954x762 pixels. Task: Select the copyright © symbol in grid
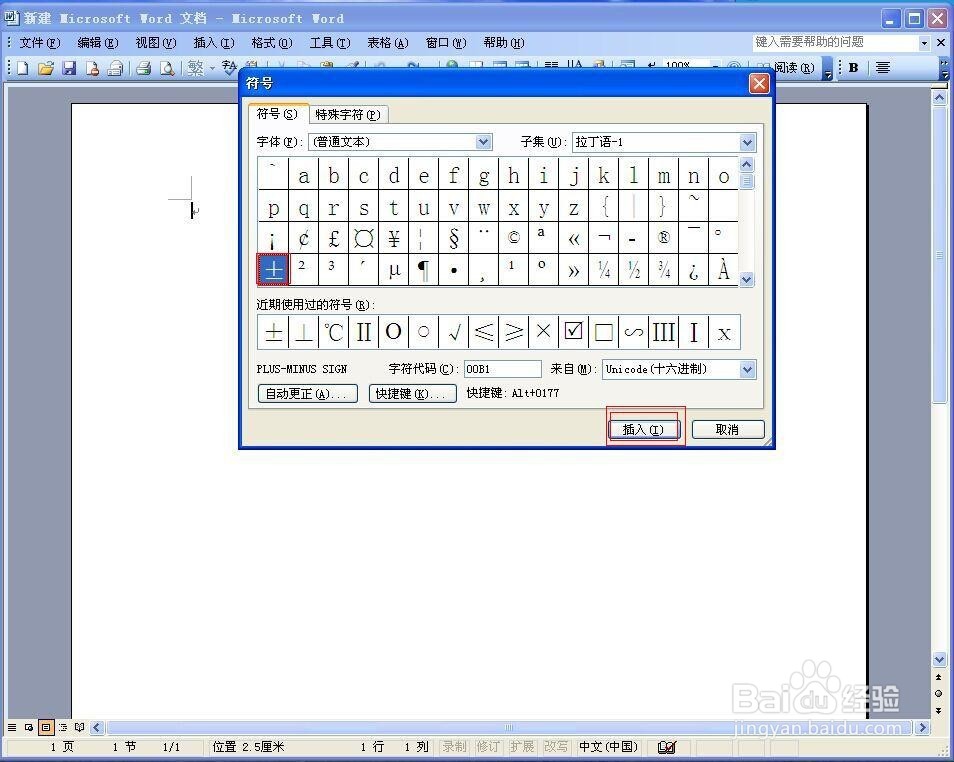[514, 238]
